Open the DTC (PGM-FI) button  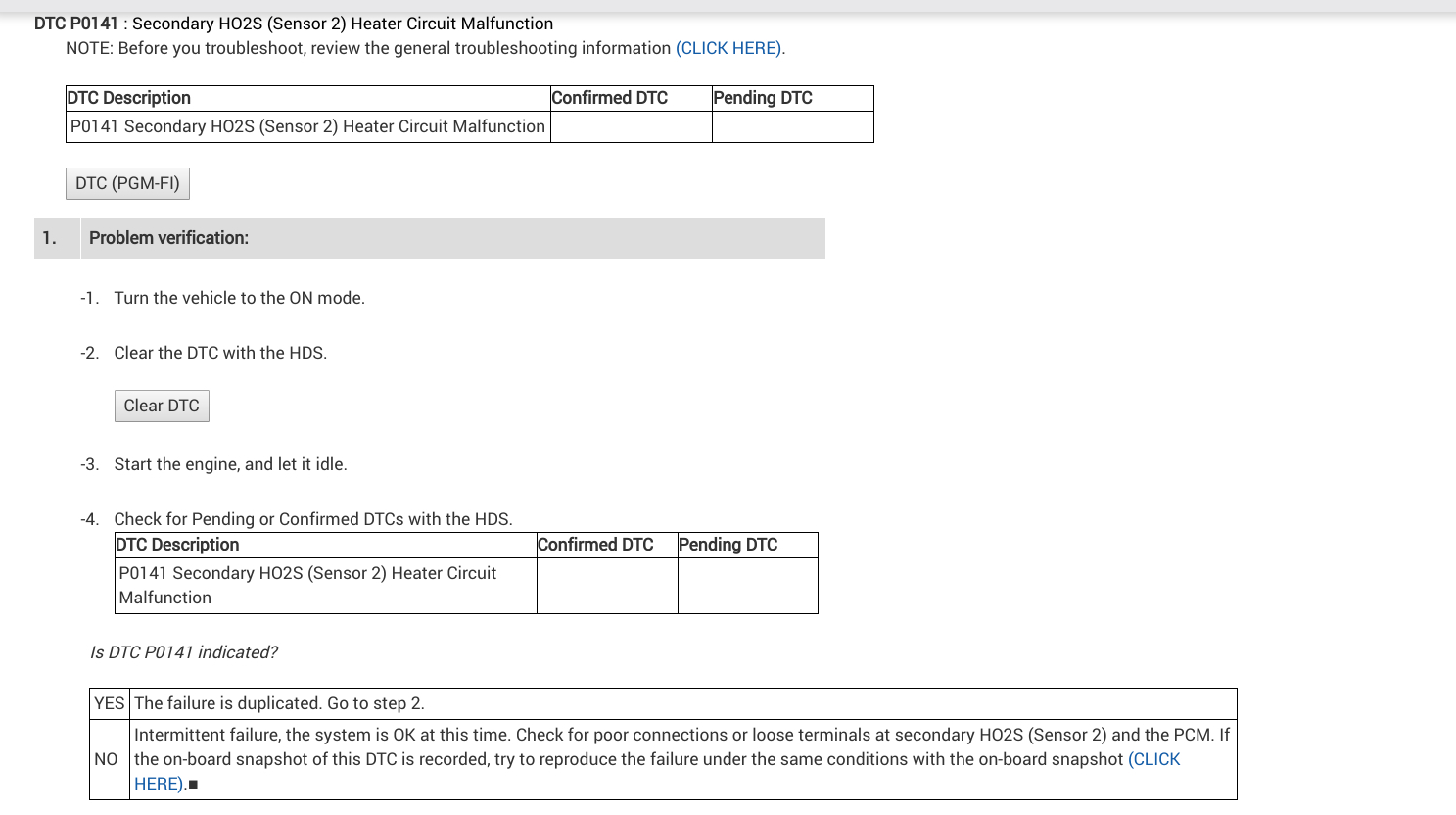(x=127, y=183)
